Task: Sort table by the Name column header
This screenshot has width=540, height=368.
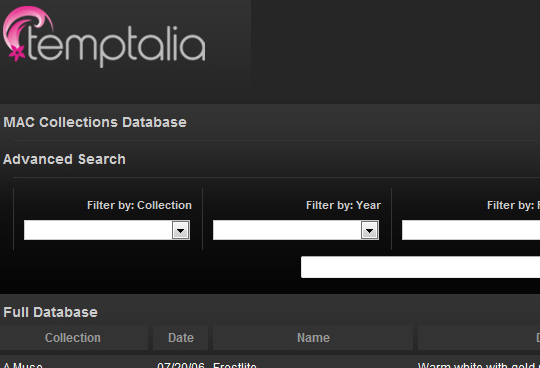Action: coord(313,338)
